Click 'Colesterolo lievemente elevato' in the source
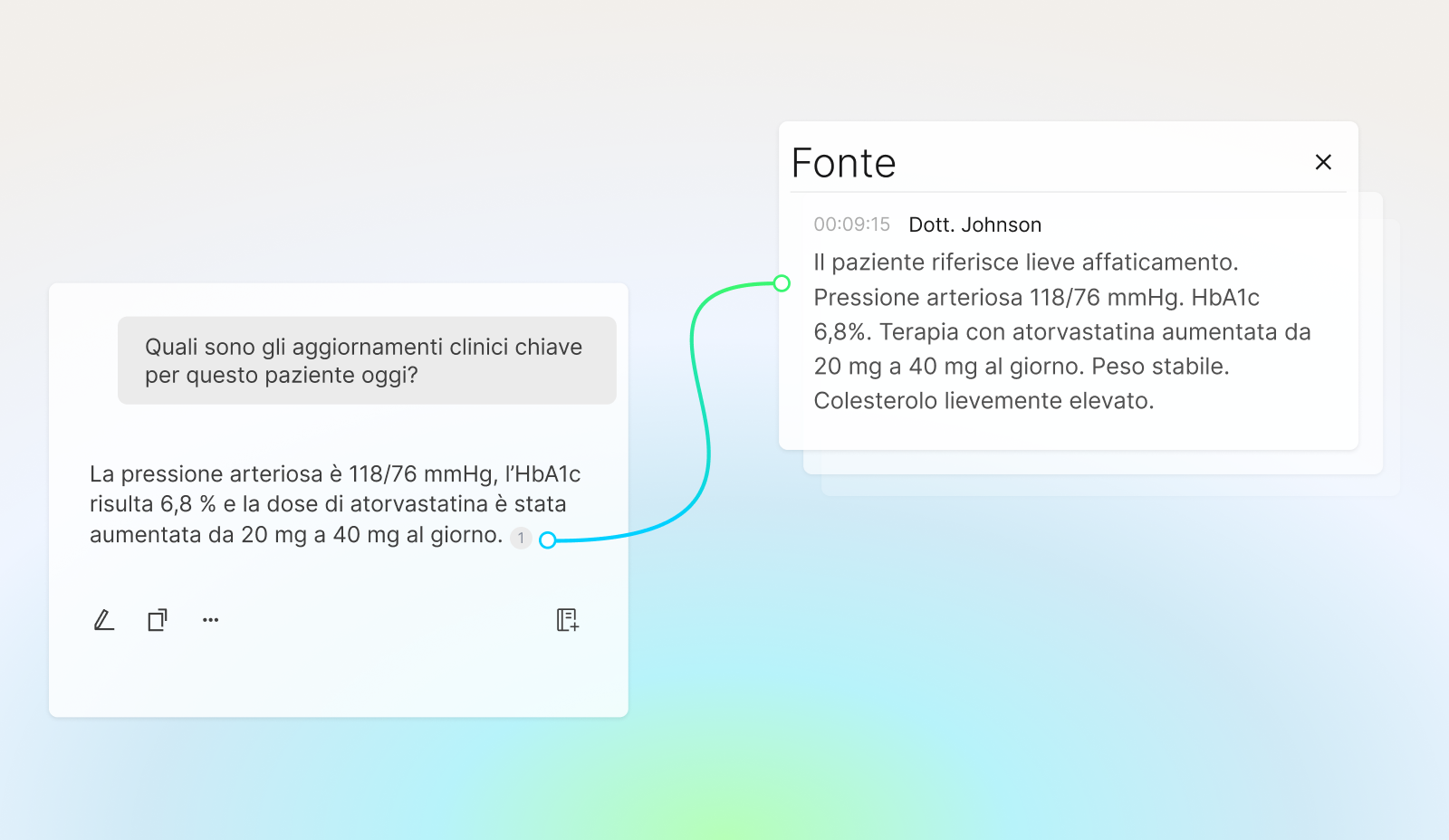The image size is (1449, 840). coord(984,401)
